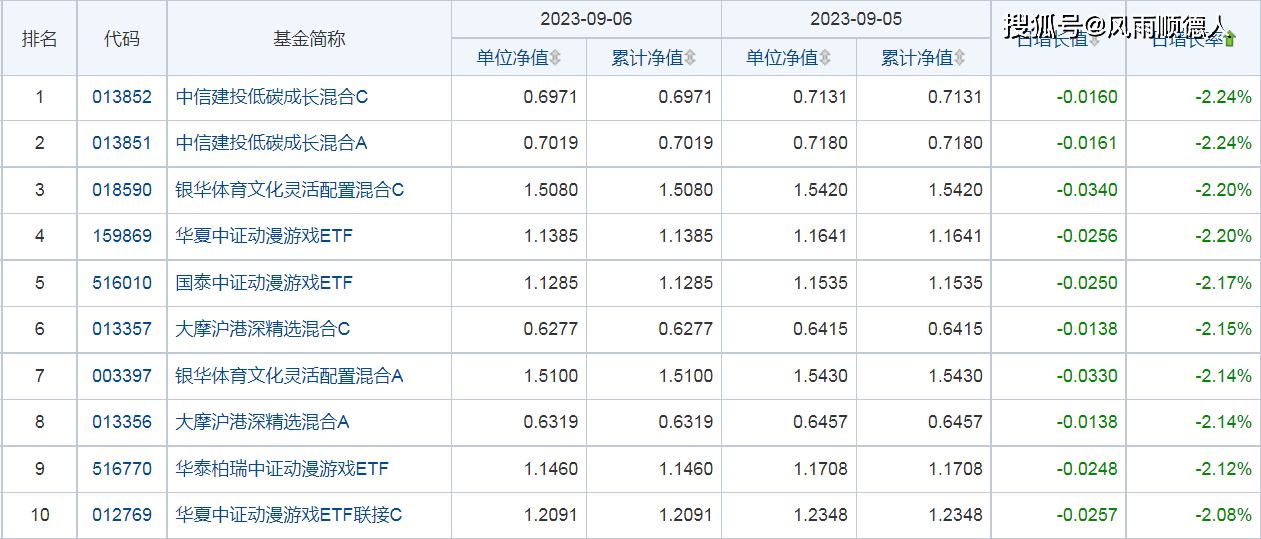Click the 华夏中证动漫游戏ETF fund name
This screenshot has height=539, width=1261.
tap(265, 236)
